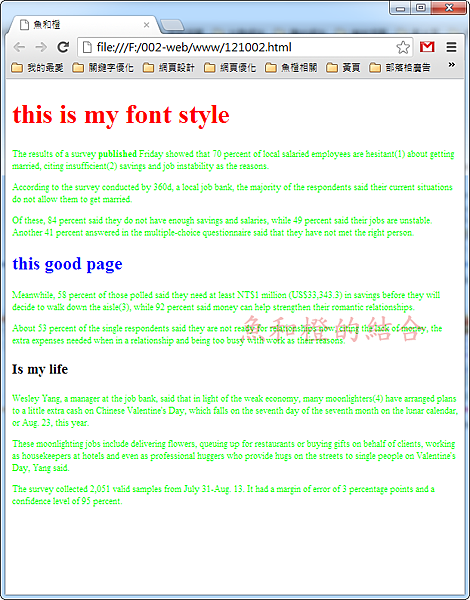Minimize the Chrome window
470x600 pixels.
click(400, 8)
